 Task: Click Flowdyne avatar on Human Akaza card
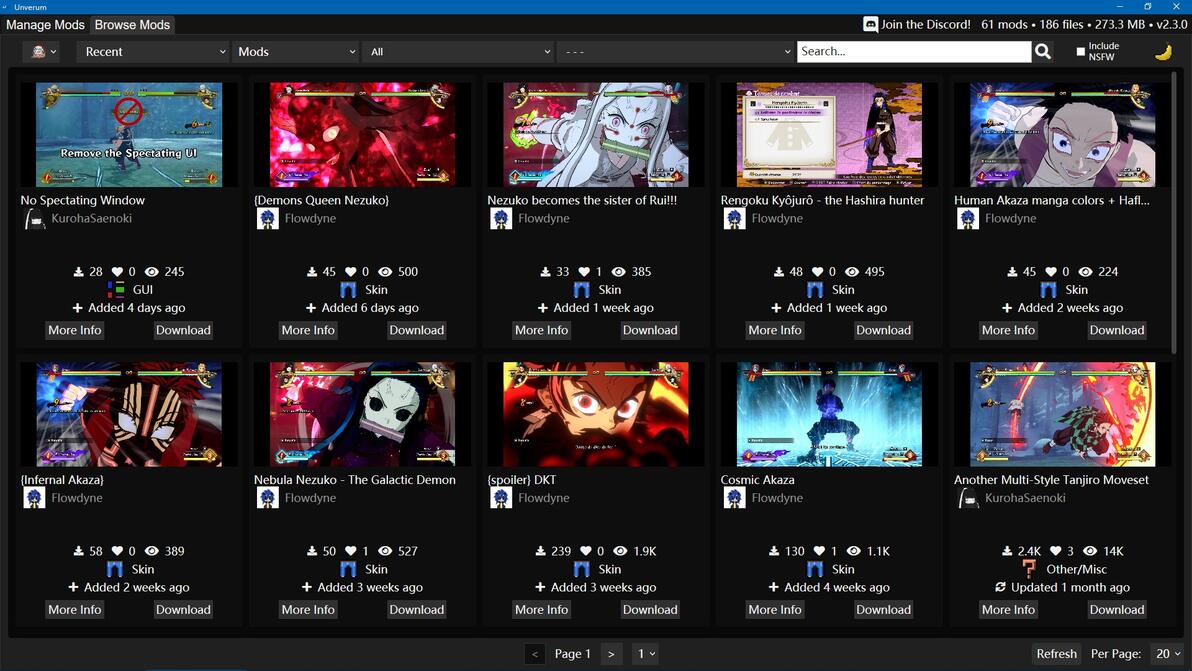pos(968,219)
